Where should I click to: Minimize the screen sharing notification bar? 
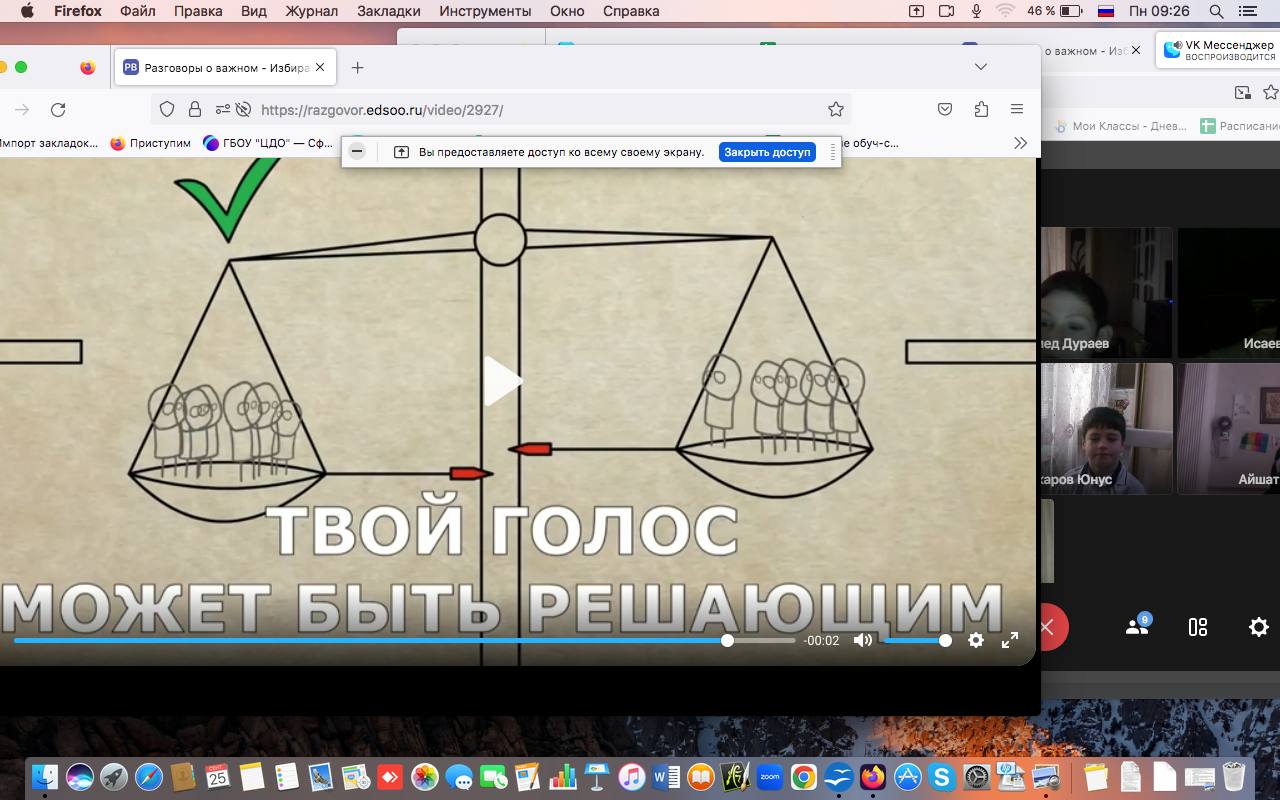357,152
